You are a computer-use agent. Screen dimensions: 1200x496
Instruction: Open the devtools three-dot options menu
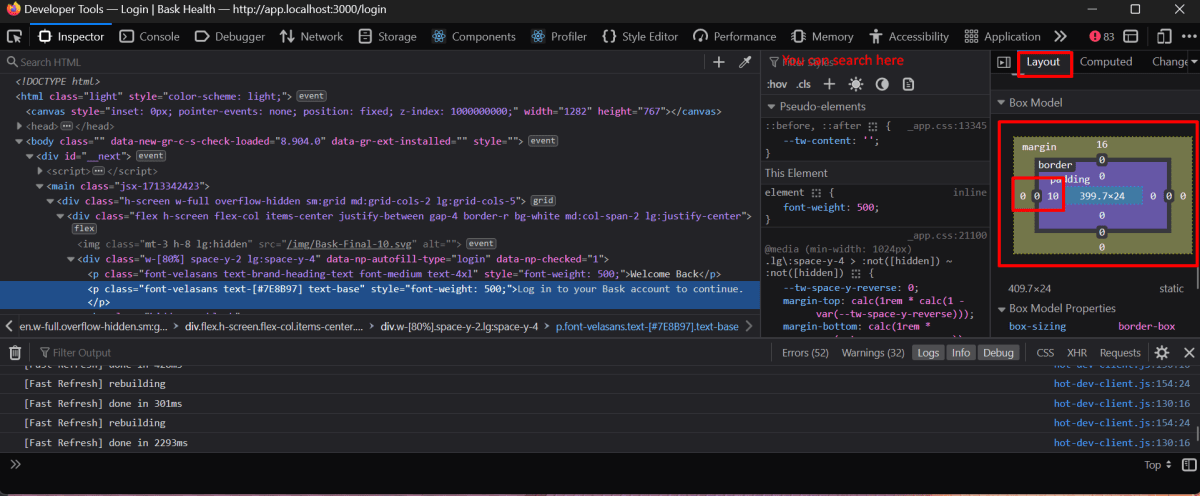(x=1187, y=37)
